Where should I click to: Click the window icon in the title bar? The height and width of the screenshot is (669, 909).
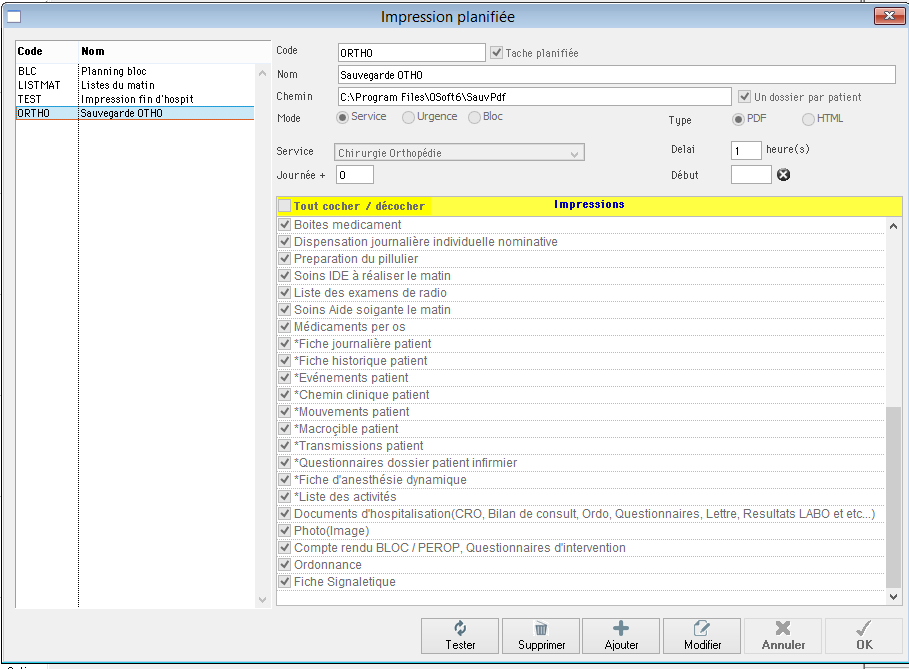pos(14,17)
